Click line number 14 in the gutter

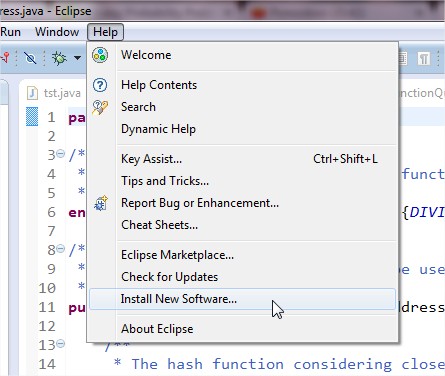pos(47,364)
